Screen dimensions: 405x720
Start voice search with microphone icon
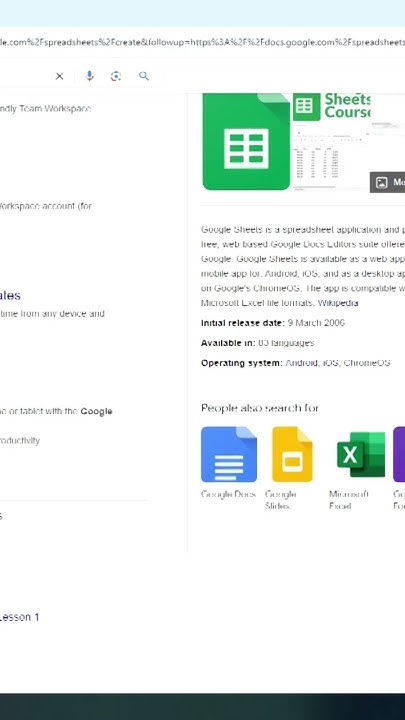coord(90,76)
